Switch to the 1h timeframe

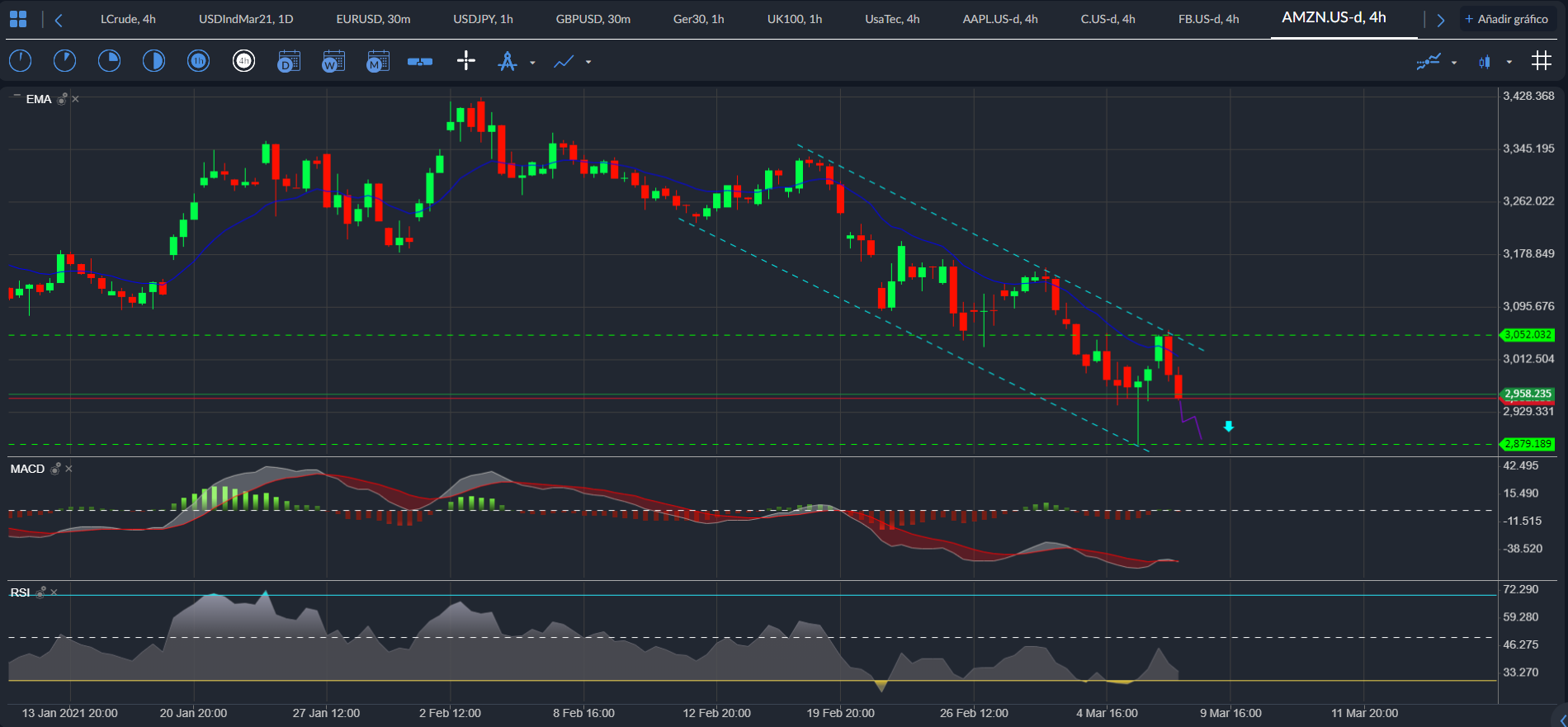[198, 60]
